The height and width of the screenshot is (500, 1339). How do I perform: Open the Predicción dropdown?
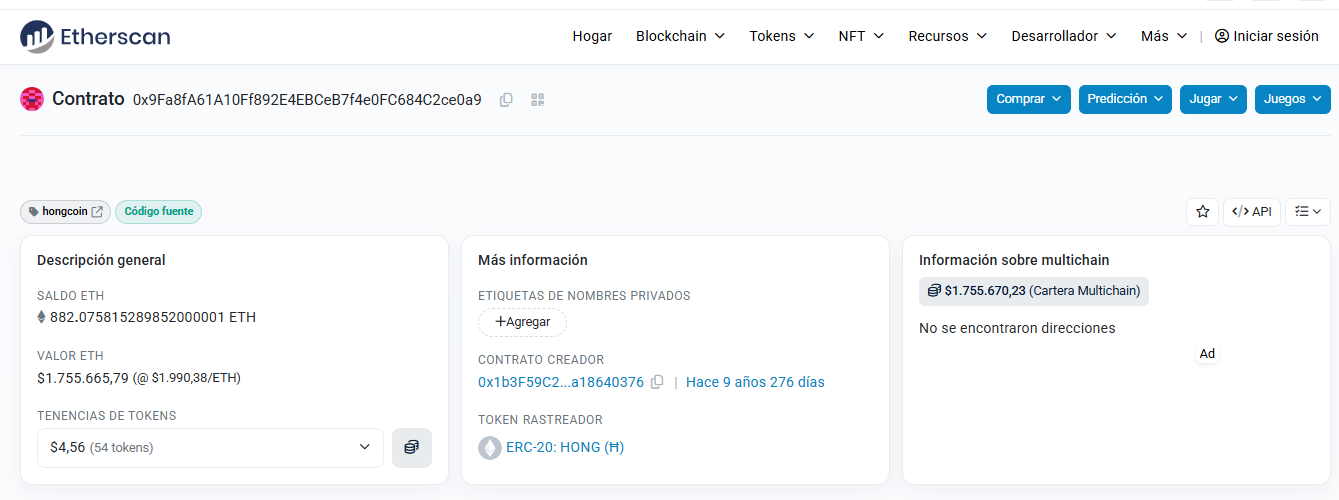[x=1125, y=99]
